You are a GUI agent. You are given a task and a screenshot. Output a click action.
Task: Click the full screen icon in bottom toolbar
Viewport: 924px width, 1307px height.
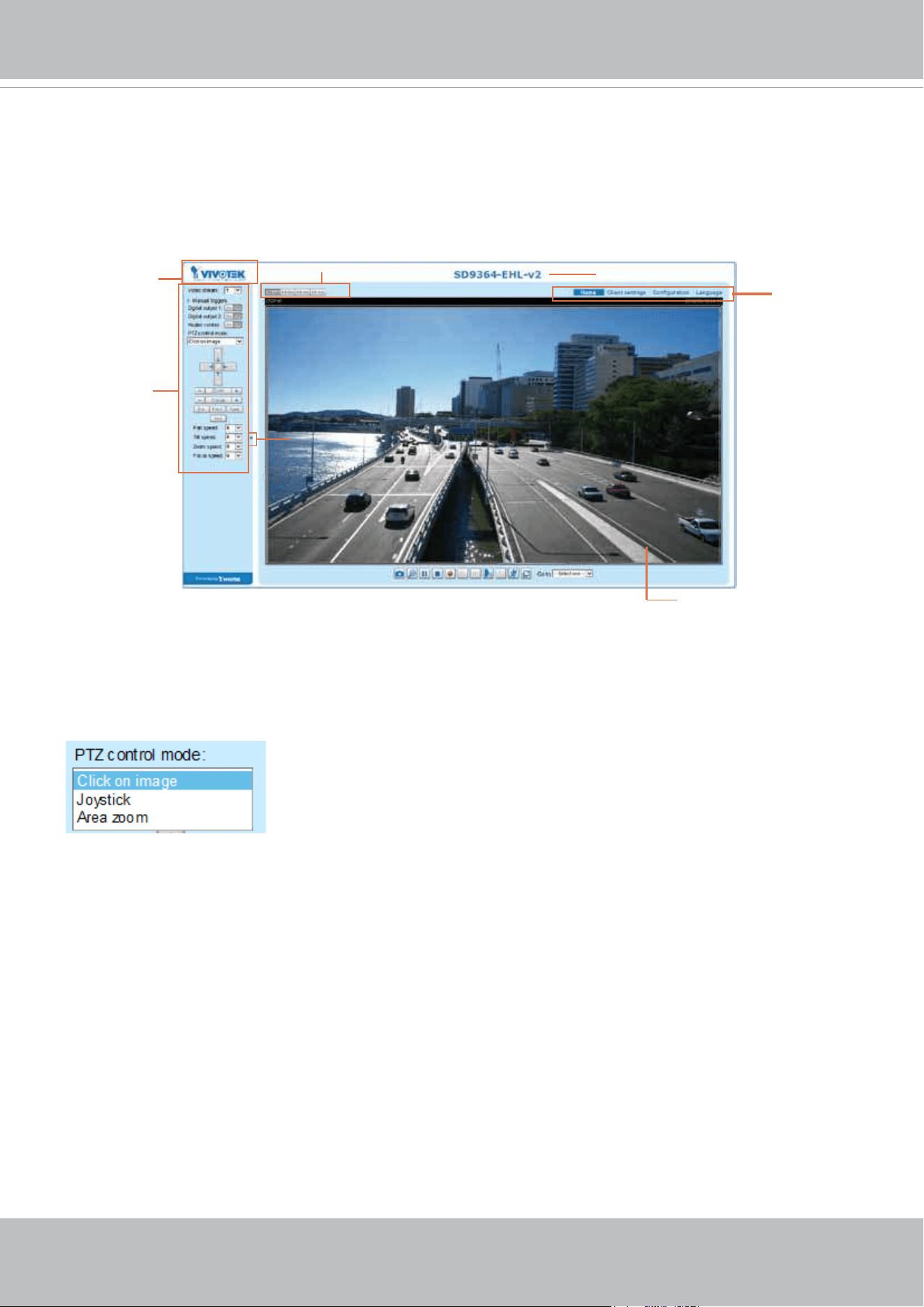[526, 574]
